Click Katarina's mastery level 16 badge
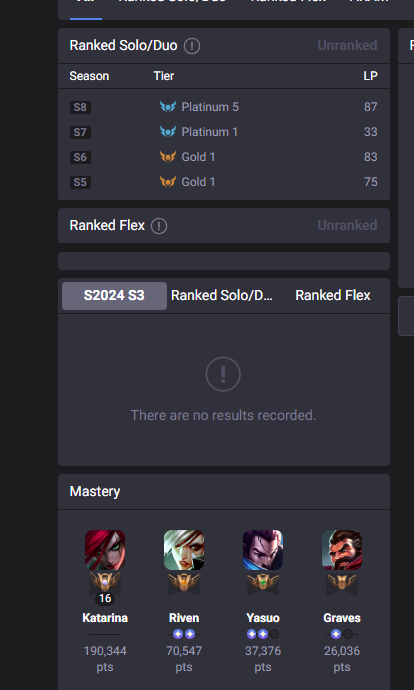 coord(105,598)
